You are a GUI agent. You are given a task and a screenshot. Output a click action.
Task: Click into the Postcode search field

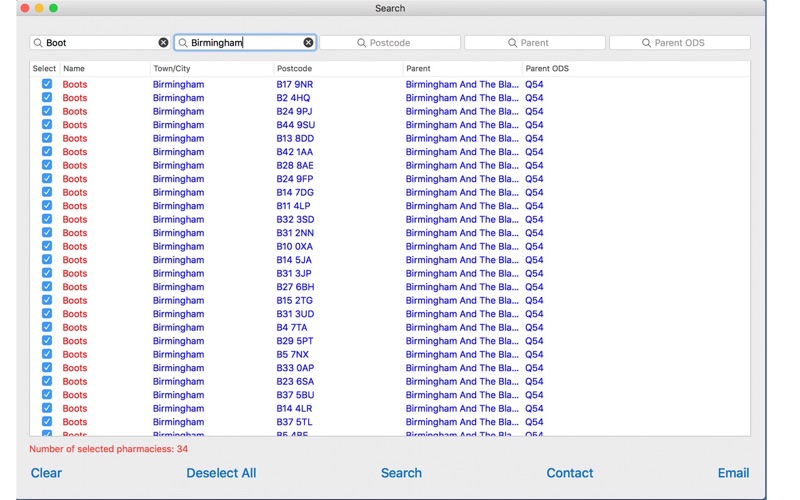(390, 43)
